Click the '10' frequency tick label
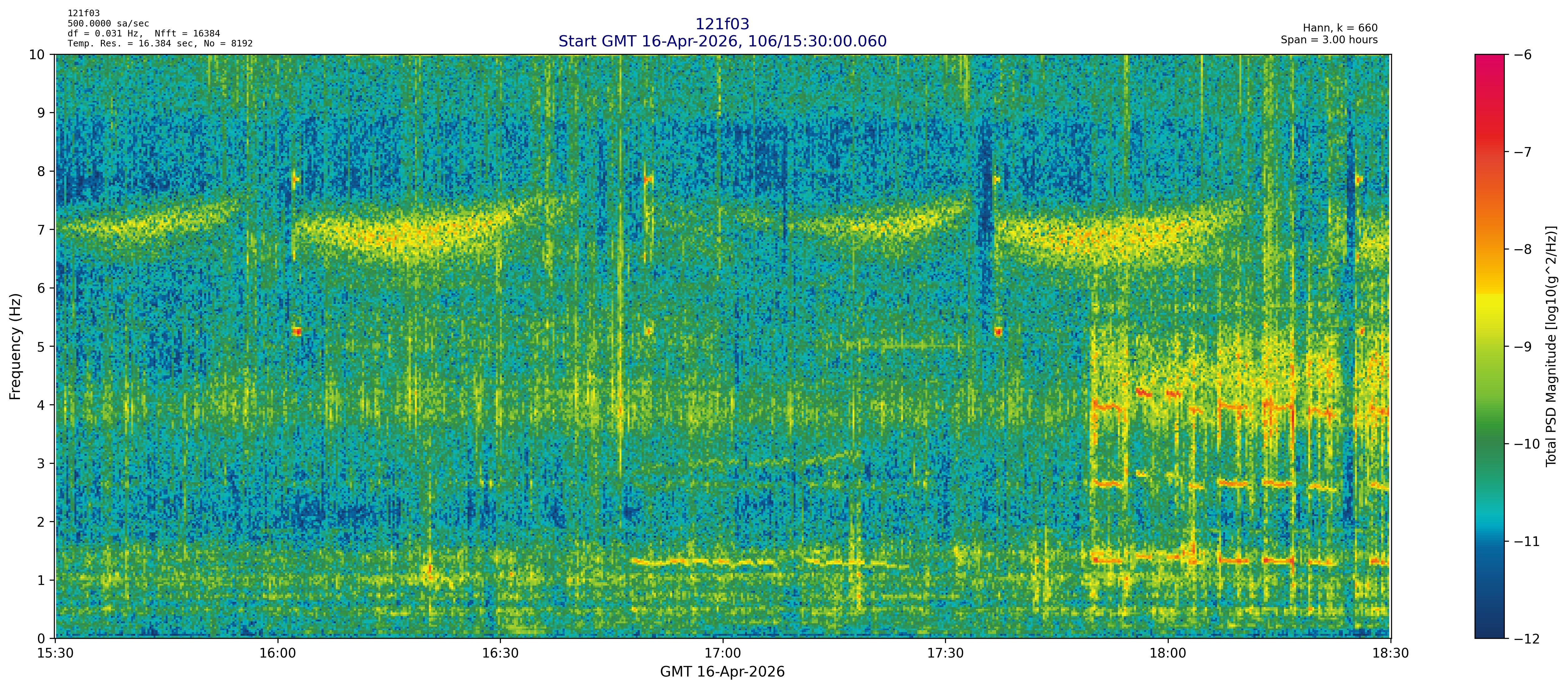 tap(38, 55)
